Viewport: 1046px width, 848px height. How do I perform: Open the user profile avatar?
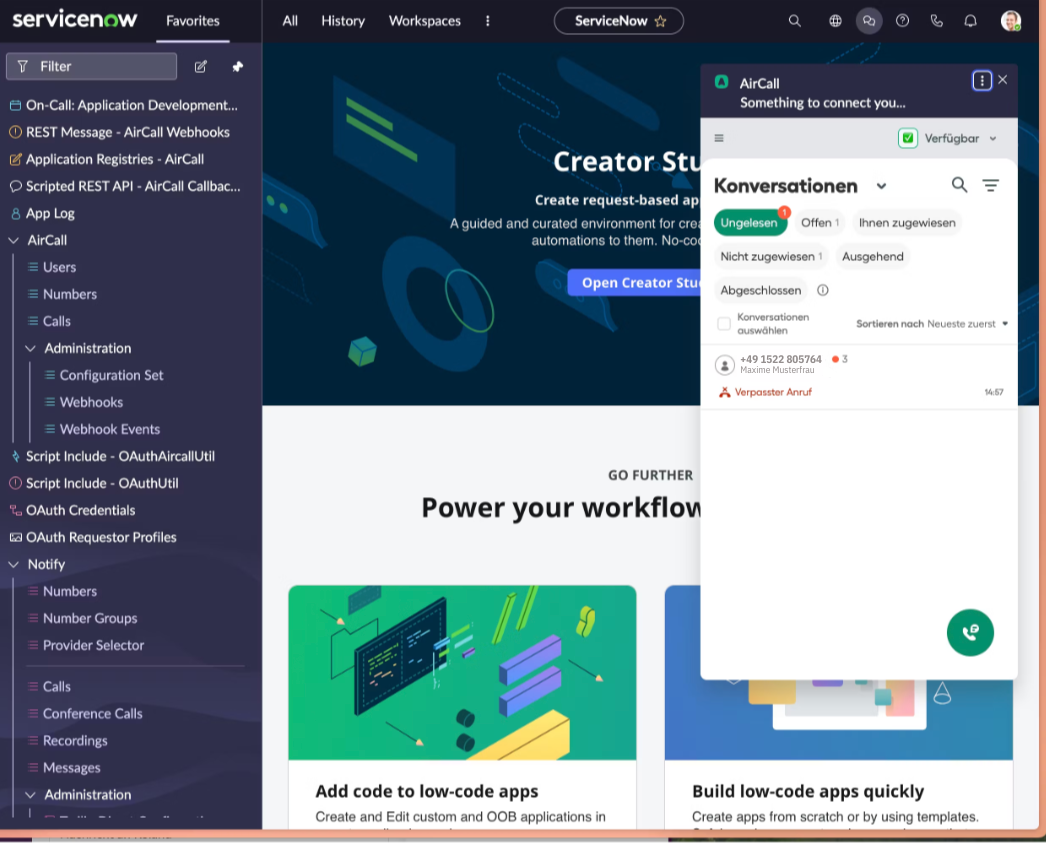1011,21
